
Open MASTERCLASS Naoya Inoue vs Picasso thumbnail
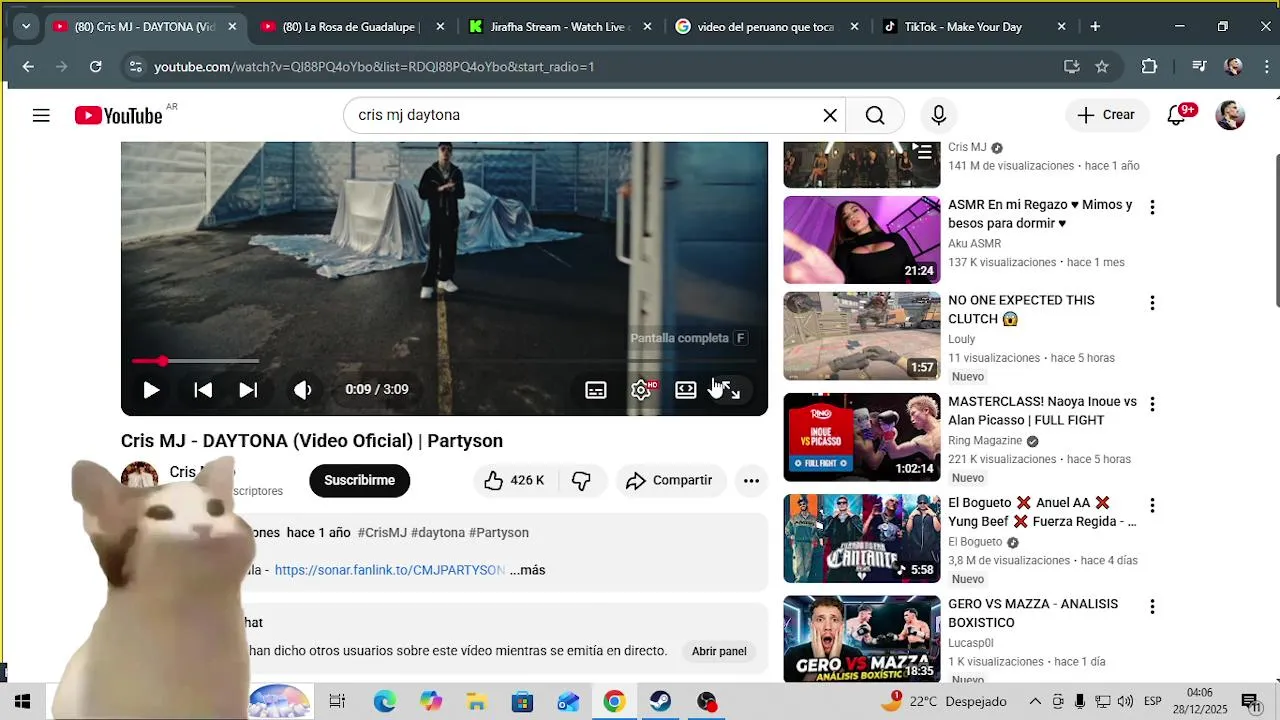(862, 437)
